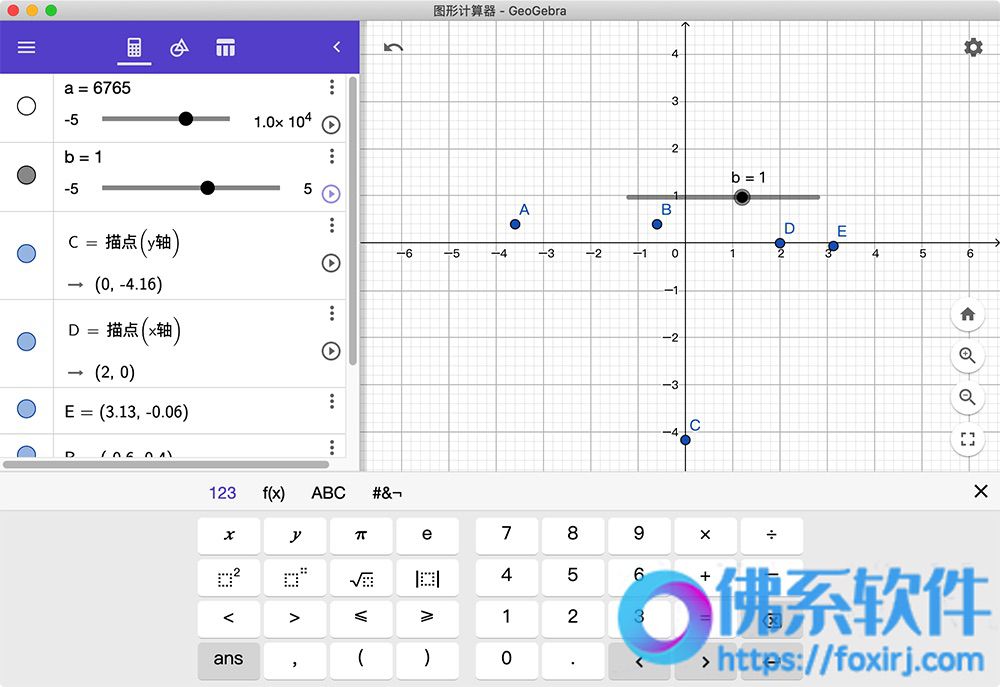Screen dimensions: 1000x687
Task: Insert the square exponent template
Action: [x=229, y=577]
